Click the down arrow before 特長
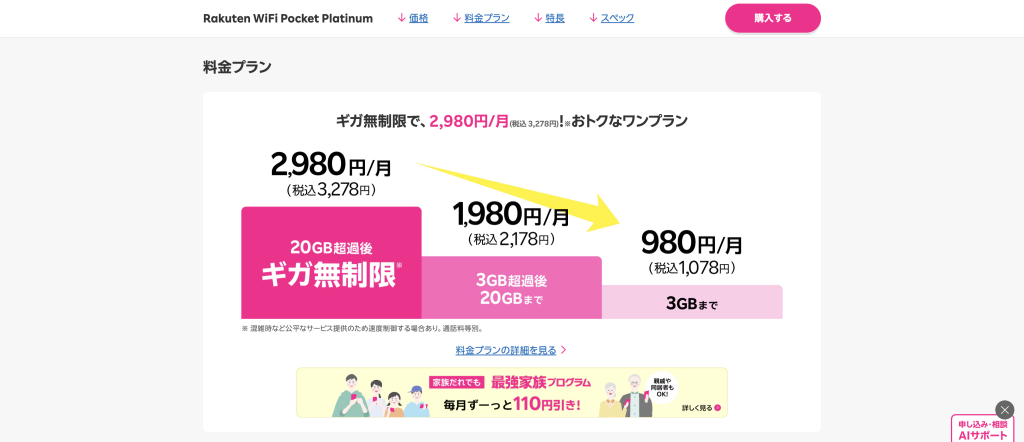Screen dimensions: 1024x442 pos(539,18)
